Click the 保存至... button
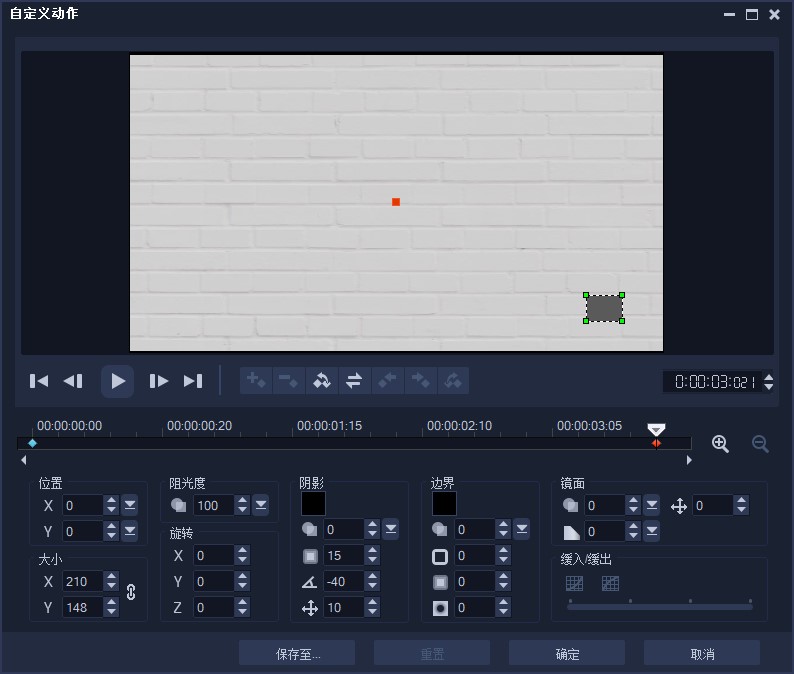794x674 pixels. pyautogui.click(x=297, y=654)
